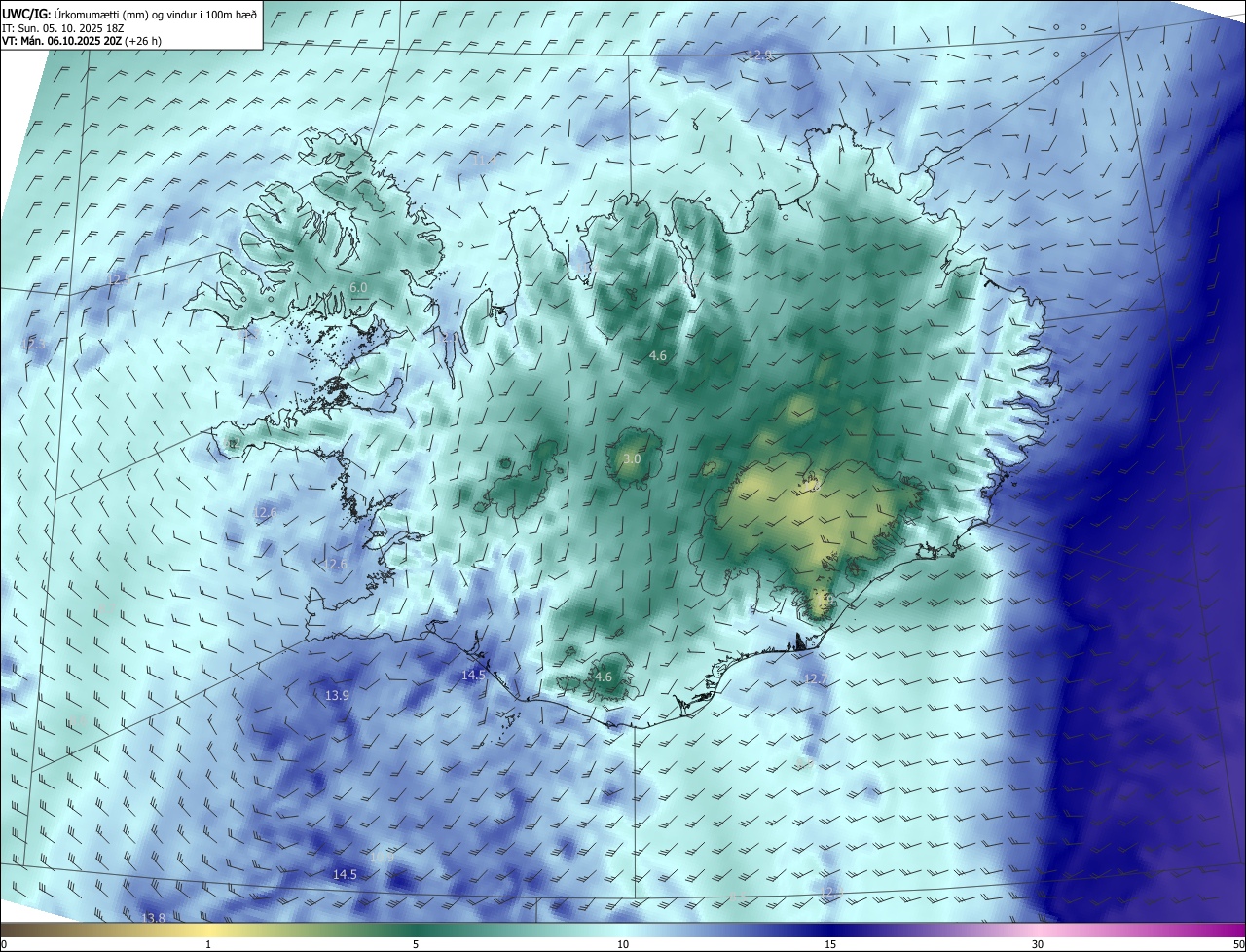Click the 10 tick label on the colour scale
This screenshot has width=1246, height=952.
tap(623, 944)
